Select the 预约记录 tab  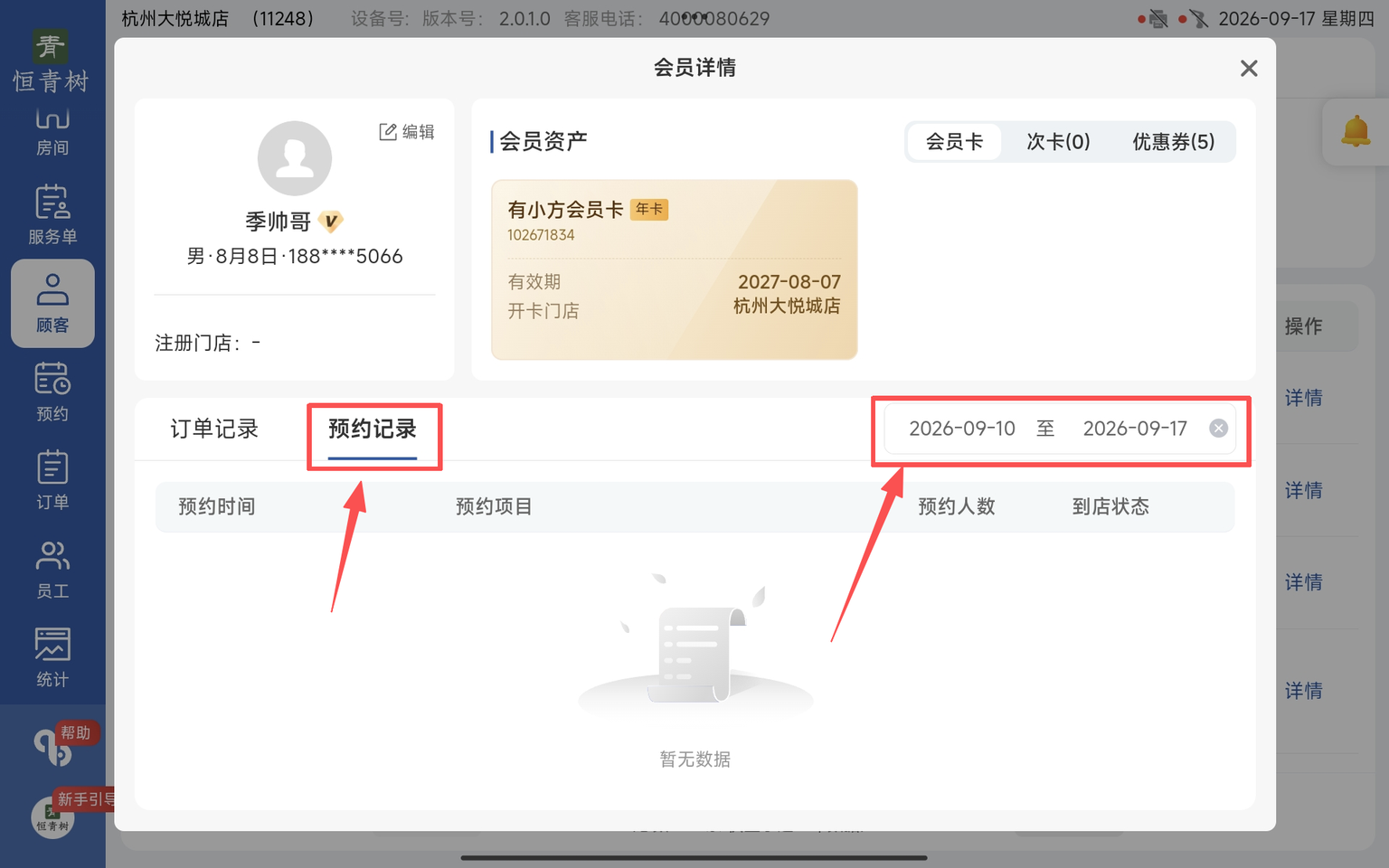tap(373, 429)
